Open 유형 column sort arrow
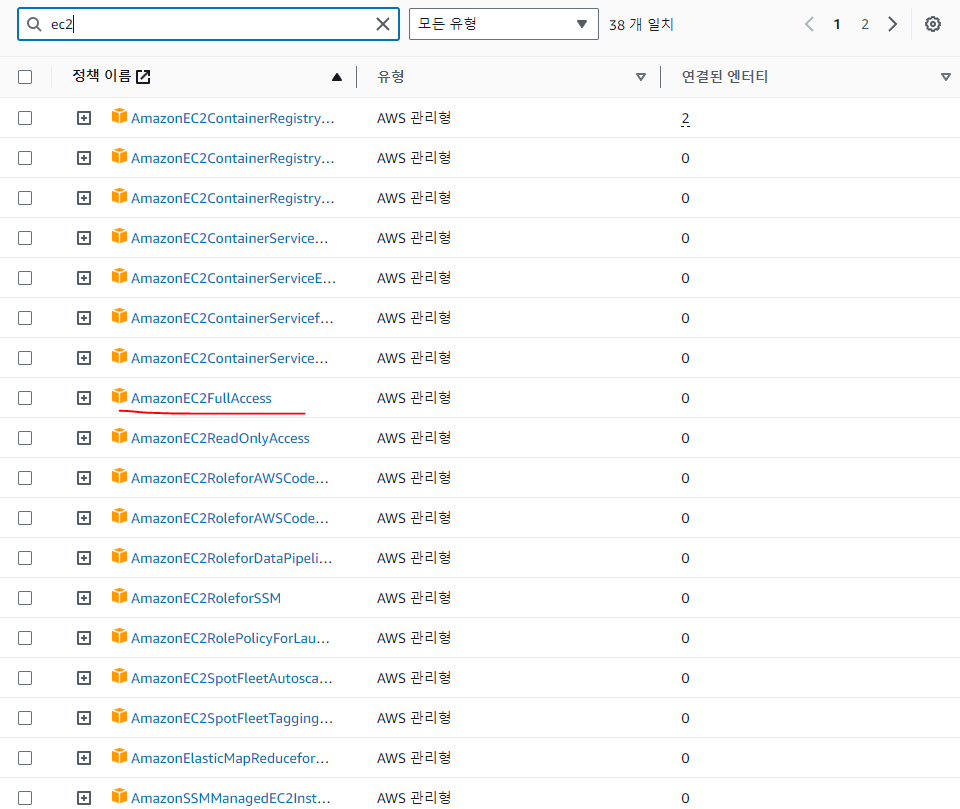Image resolution: width=960 pixels, height=809 pixels. (640, 77)
